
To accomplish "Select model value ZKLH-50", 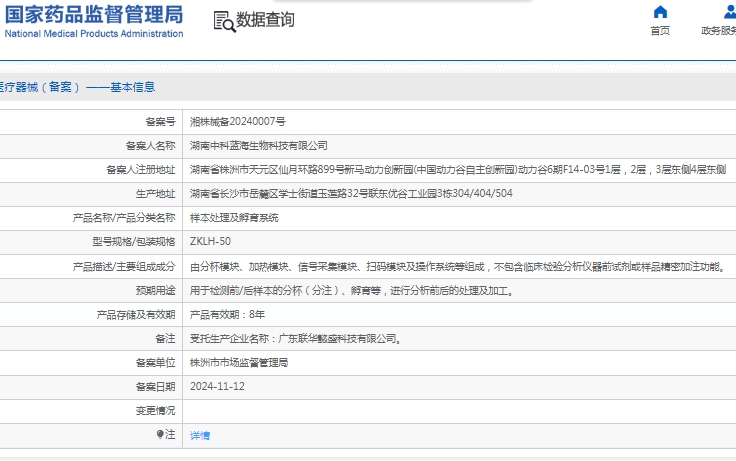I will 210,241.
